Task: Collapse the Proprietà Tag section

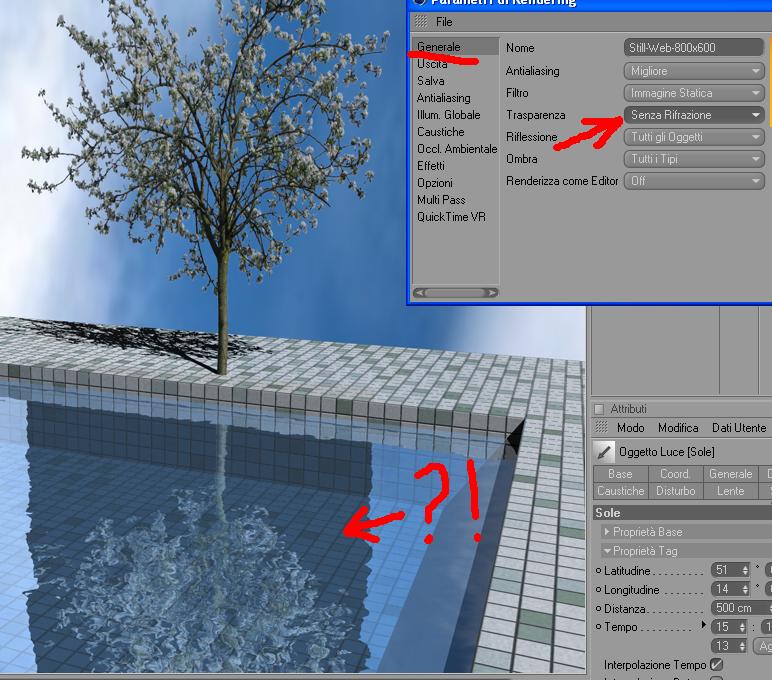Action: [607, 550]
